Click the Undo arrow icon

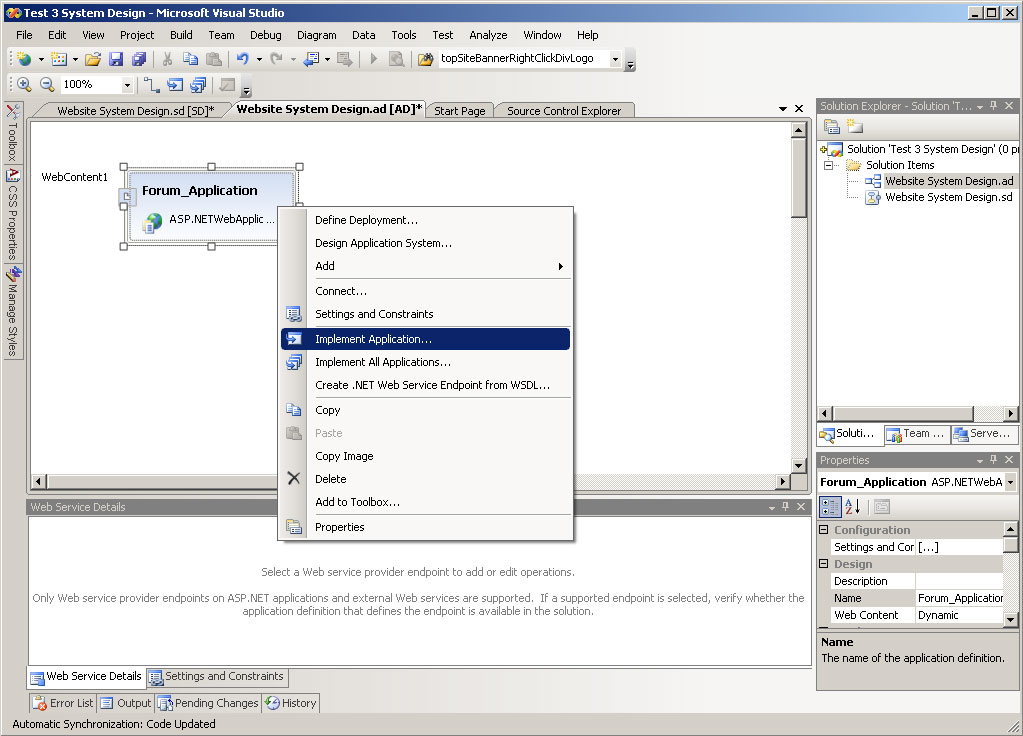[243, 59]
